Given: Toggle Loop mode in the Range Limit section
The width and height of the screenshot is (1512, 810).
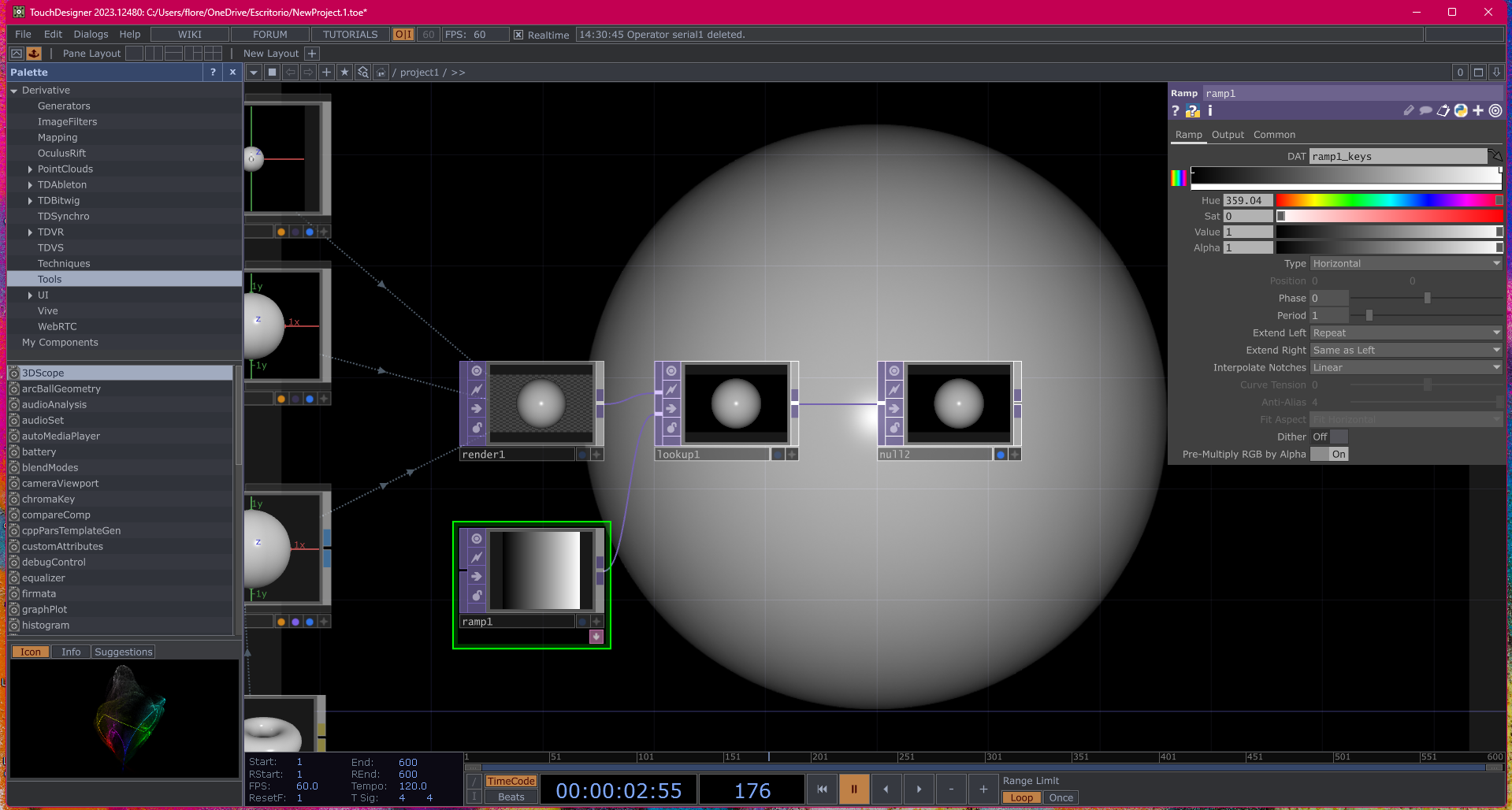Looking at the screenshot, I should tap(1021, 797).
